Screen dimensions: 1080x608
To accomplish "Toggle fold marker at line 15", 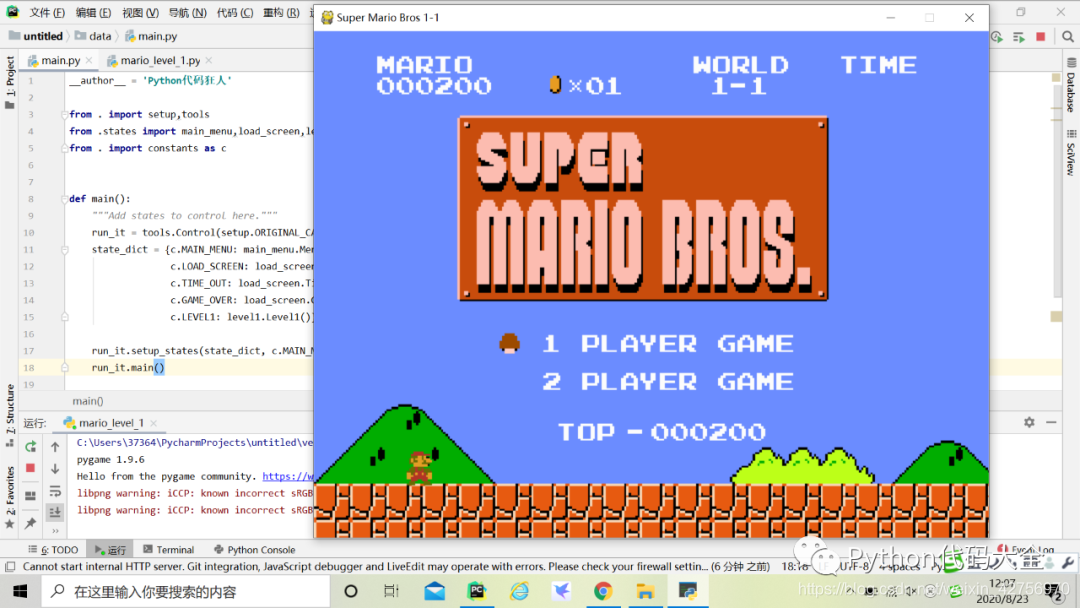I will (65, 317).
